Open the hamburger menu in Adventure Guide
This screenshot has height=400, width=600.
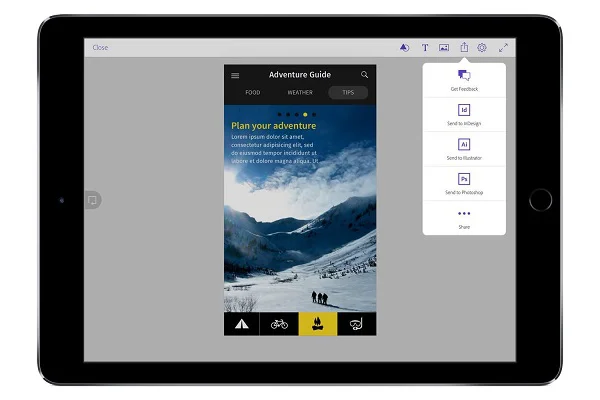point(235,75)
